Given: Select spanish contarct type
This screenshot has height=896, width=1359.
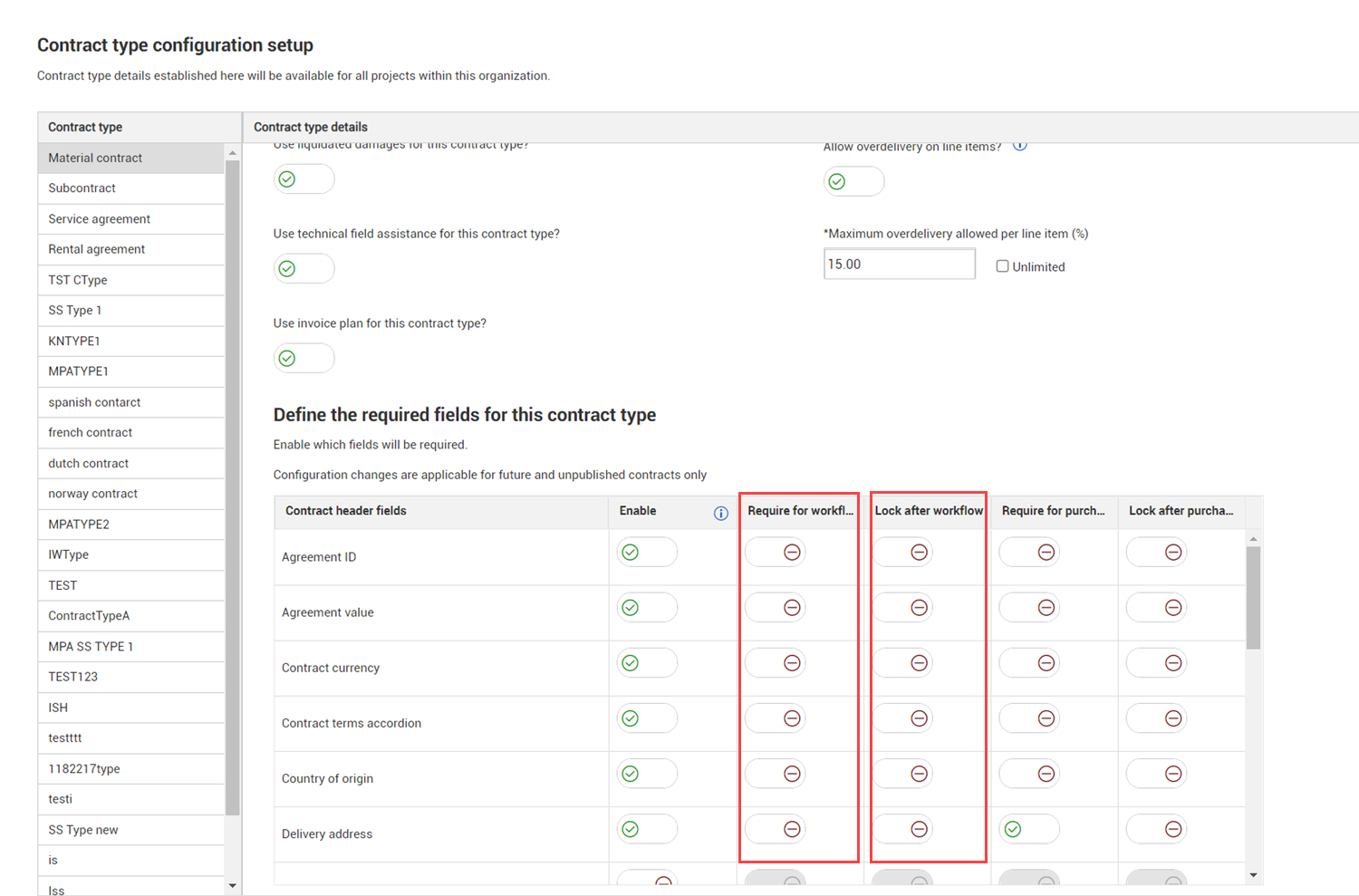Looking at the screenshot, I should coord(131,402).
